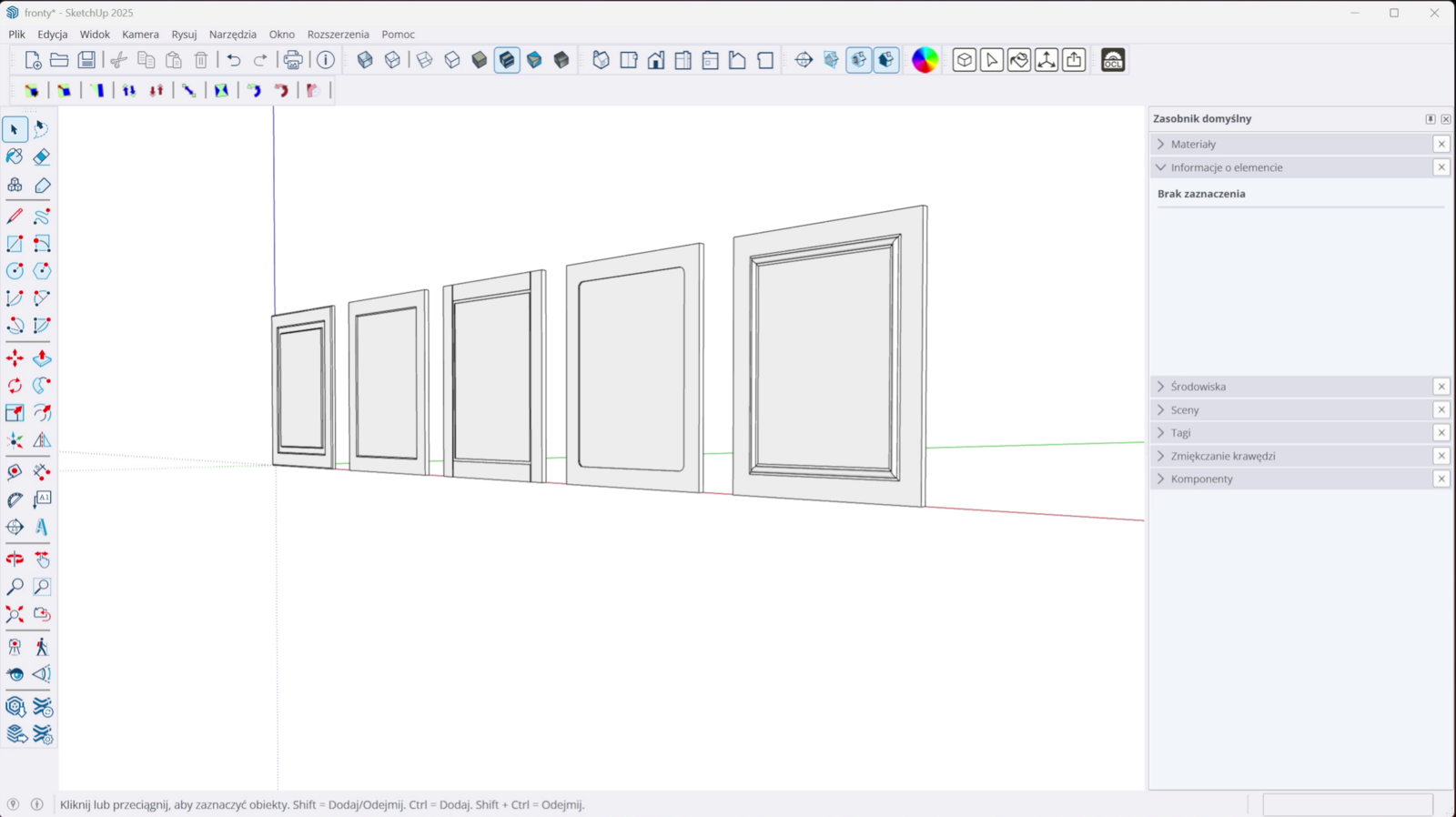The image size is (1456, 817).
Task: Draw with the Line pencil tool
Action: click(15, 217)
